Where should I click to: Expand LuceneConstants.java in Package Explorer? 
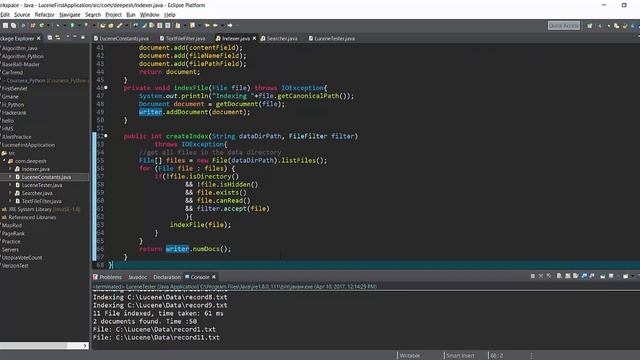click(11, 177)
